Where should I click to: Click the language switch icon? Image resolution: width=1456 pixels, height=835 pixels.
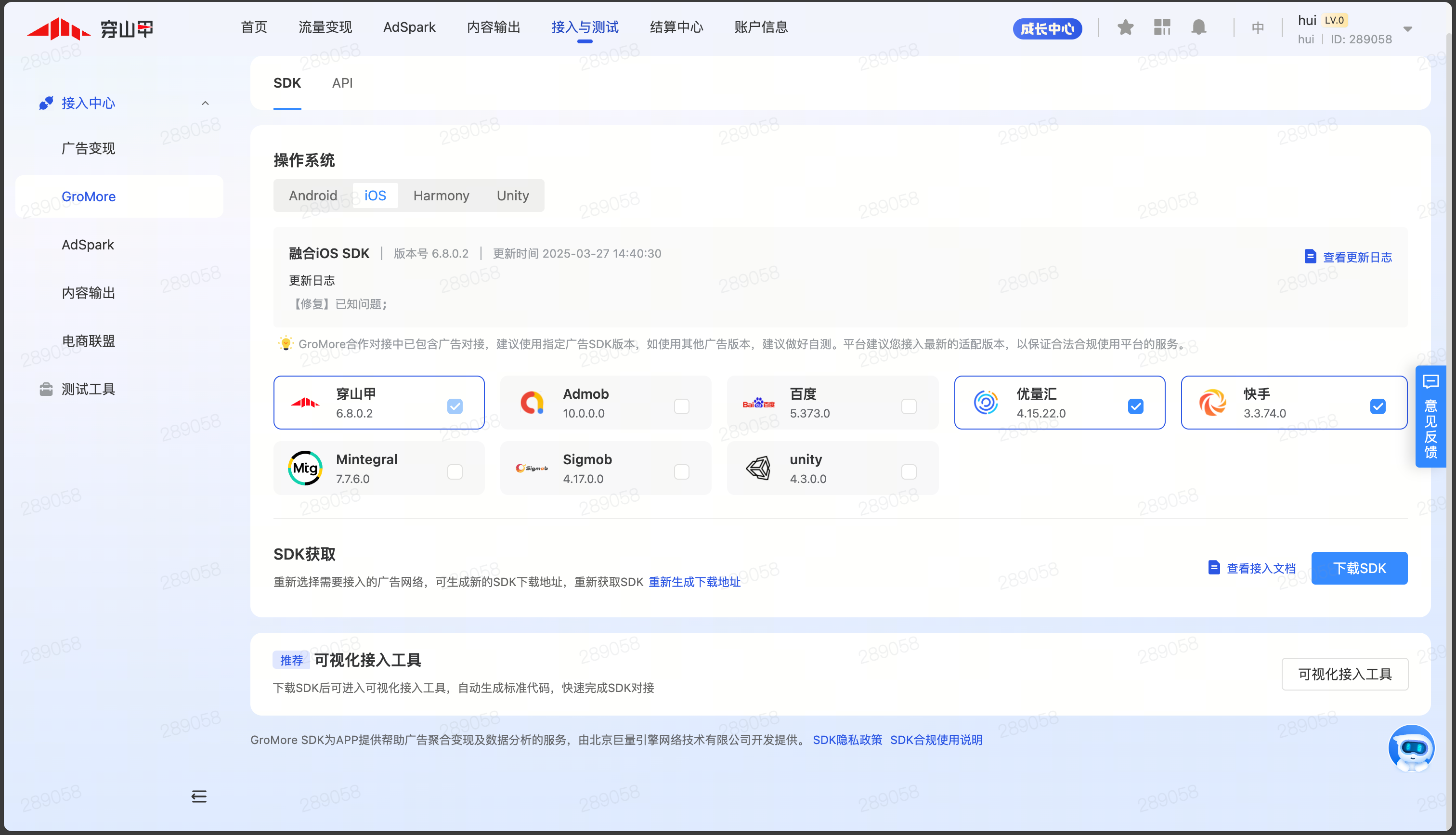1258,27
